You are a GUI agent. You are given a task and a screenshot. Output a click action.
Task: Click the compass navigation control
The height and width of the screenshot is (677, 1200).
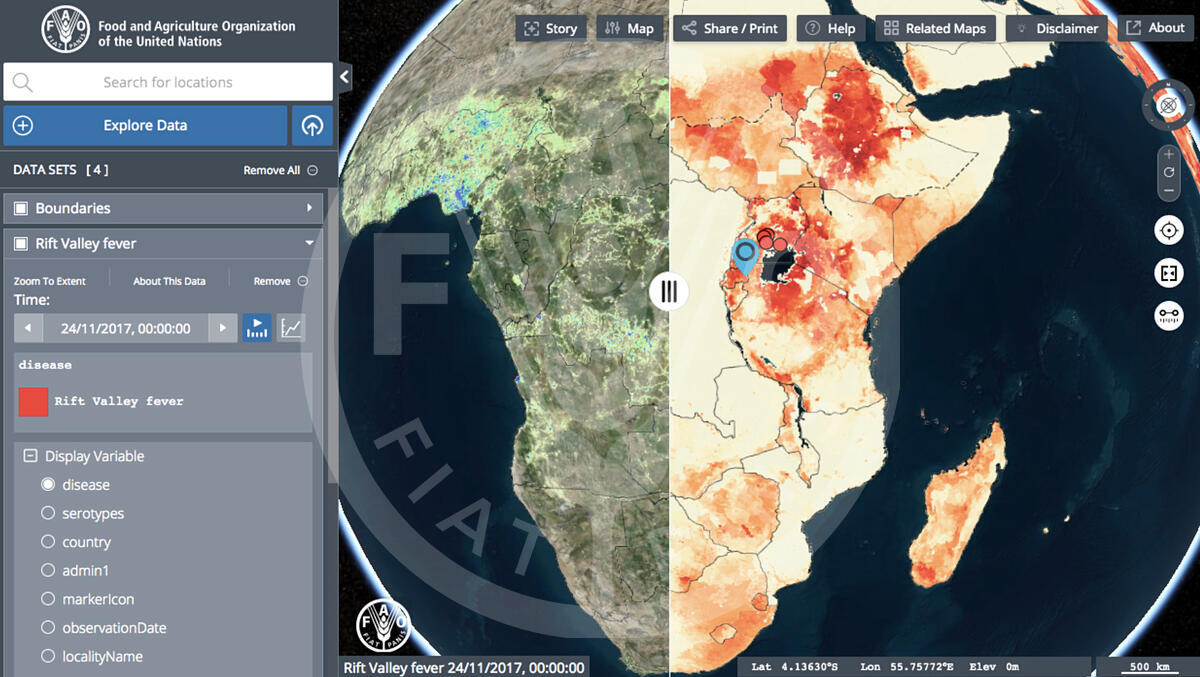pos(1168,104)
